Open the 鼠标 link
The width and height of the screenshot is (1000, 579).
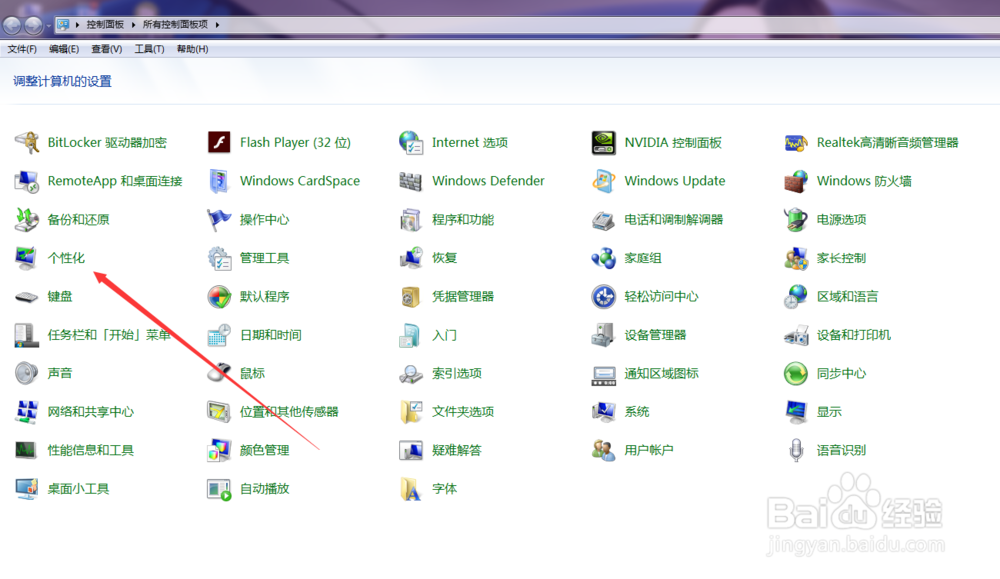253,373
